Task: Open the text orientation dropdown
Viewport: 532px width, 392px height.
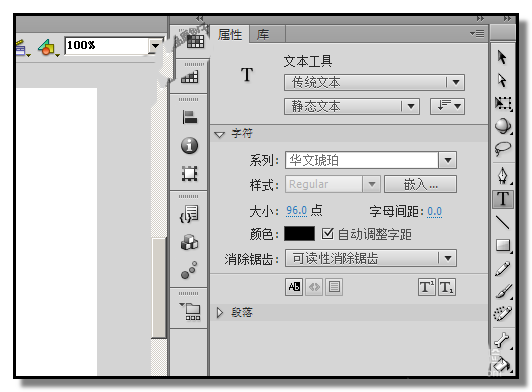Action: click(x=447, y=107)
